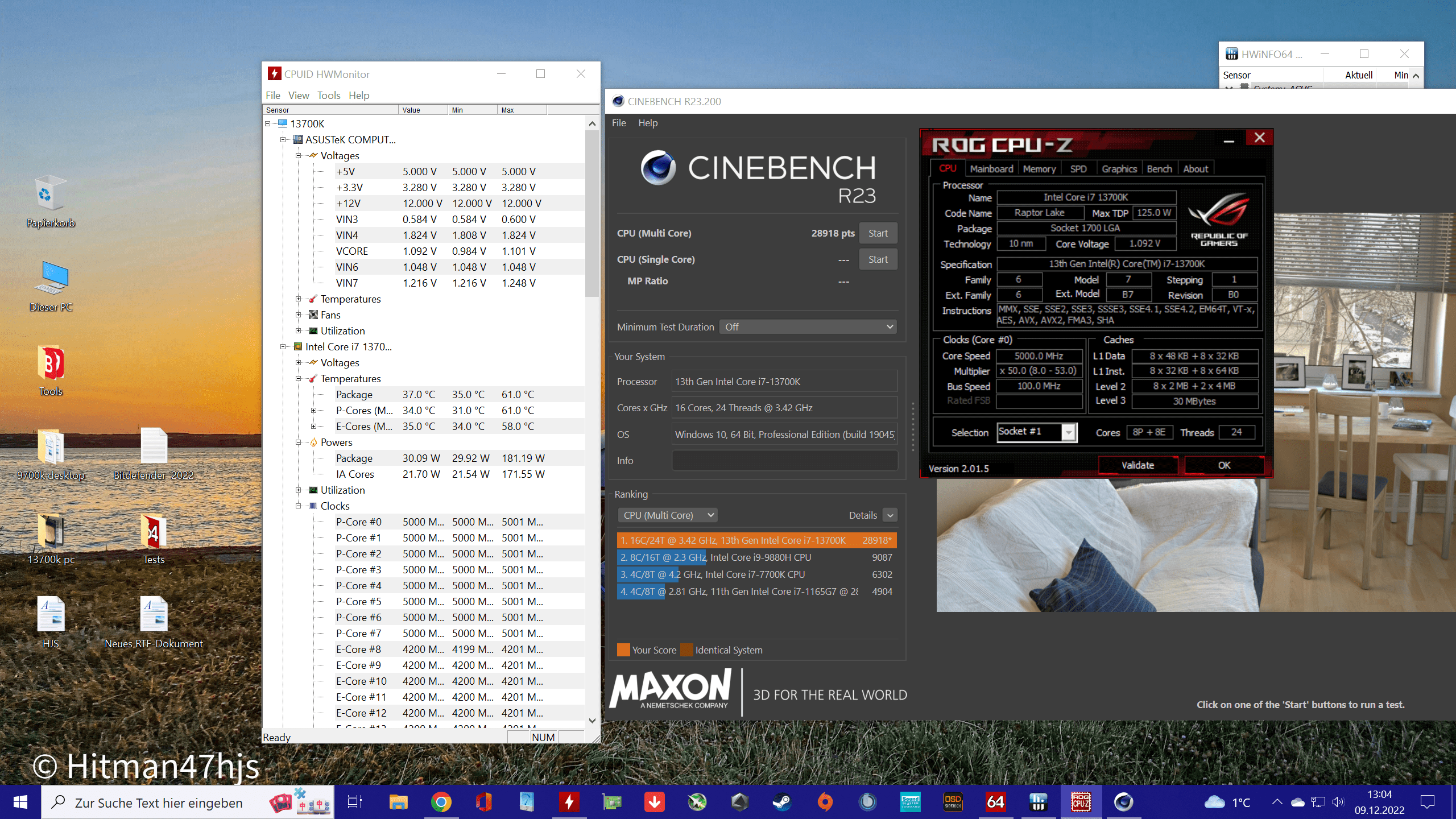Open the Graphics tab in CPU-Z
This screenshot has height=819, width=1456.
tap(1119, 169)
